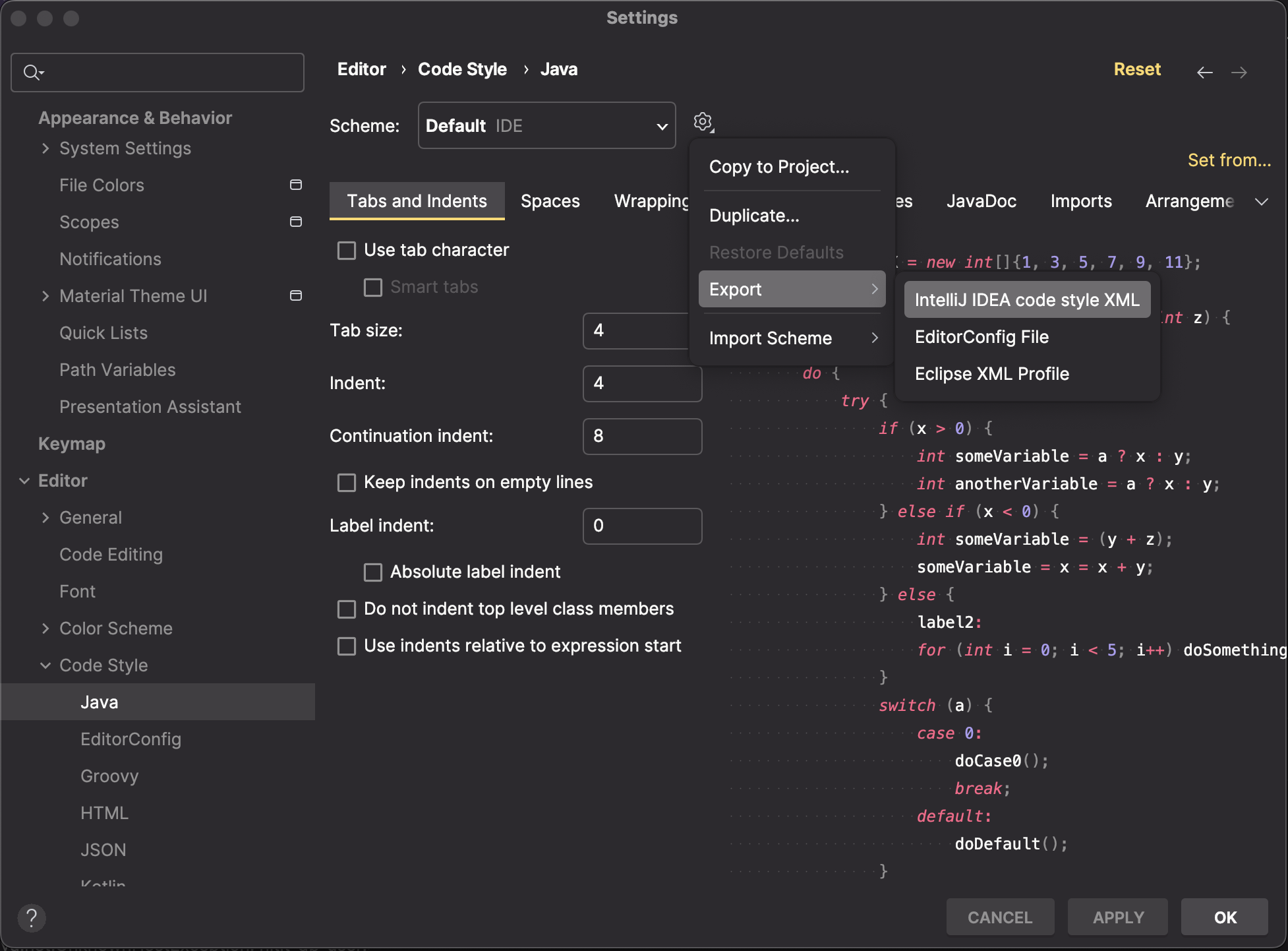
Task: Open the scheme settings gear menu
Action: (x=703, y=122)
